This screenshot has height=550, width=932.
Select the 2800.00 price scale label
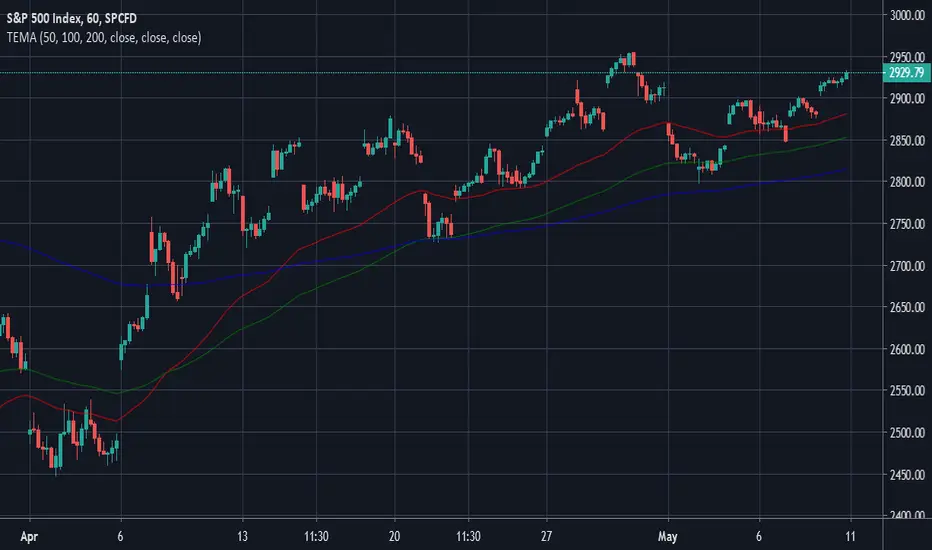pyautogui.click(x=907, y=182)
